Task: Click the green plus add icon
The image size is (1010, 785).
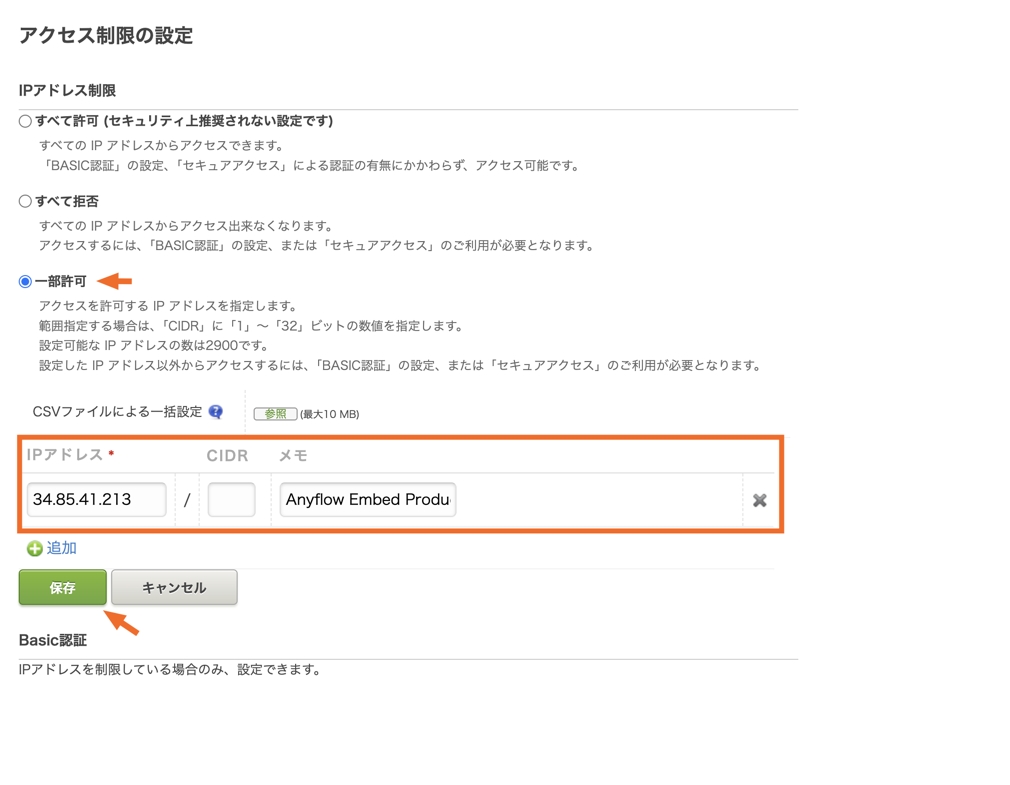Action: [34, 549]
